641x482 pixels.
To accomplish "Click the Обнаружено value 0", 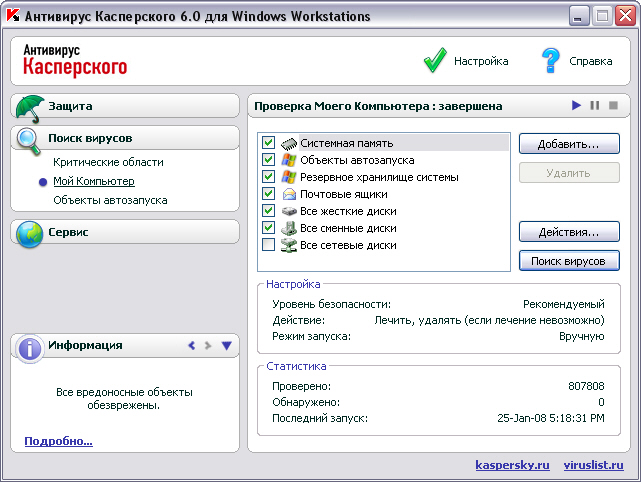I will tap(601, 402).
